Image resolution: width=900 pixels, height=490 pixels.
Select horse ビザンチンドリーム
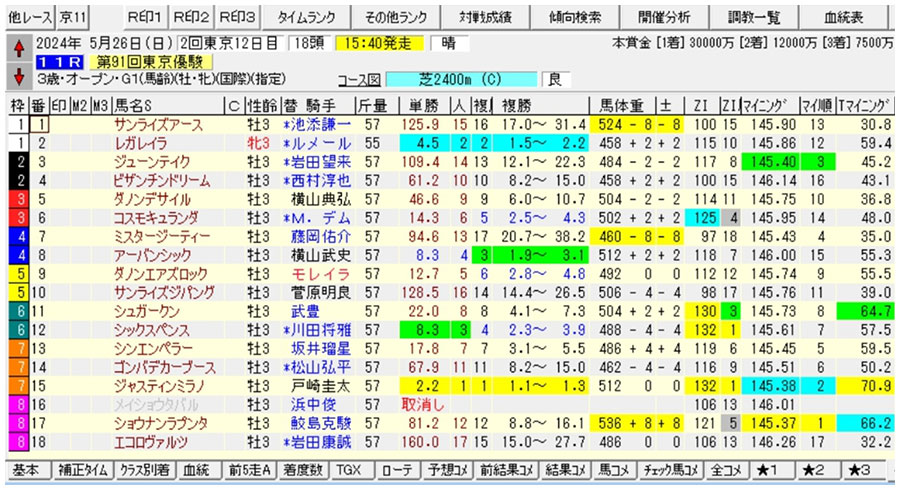(x=161, y=181)
